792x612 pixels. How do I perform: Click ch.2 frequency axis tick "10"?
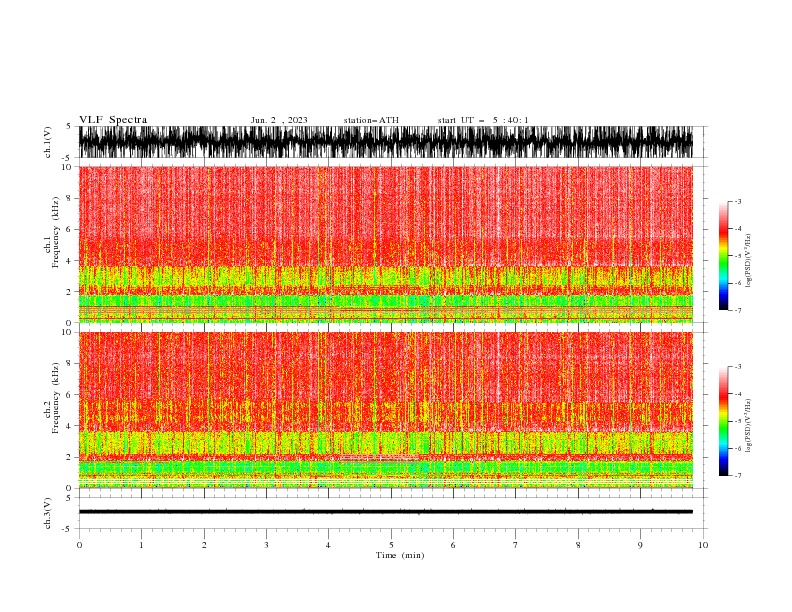point(67,332)
